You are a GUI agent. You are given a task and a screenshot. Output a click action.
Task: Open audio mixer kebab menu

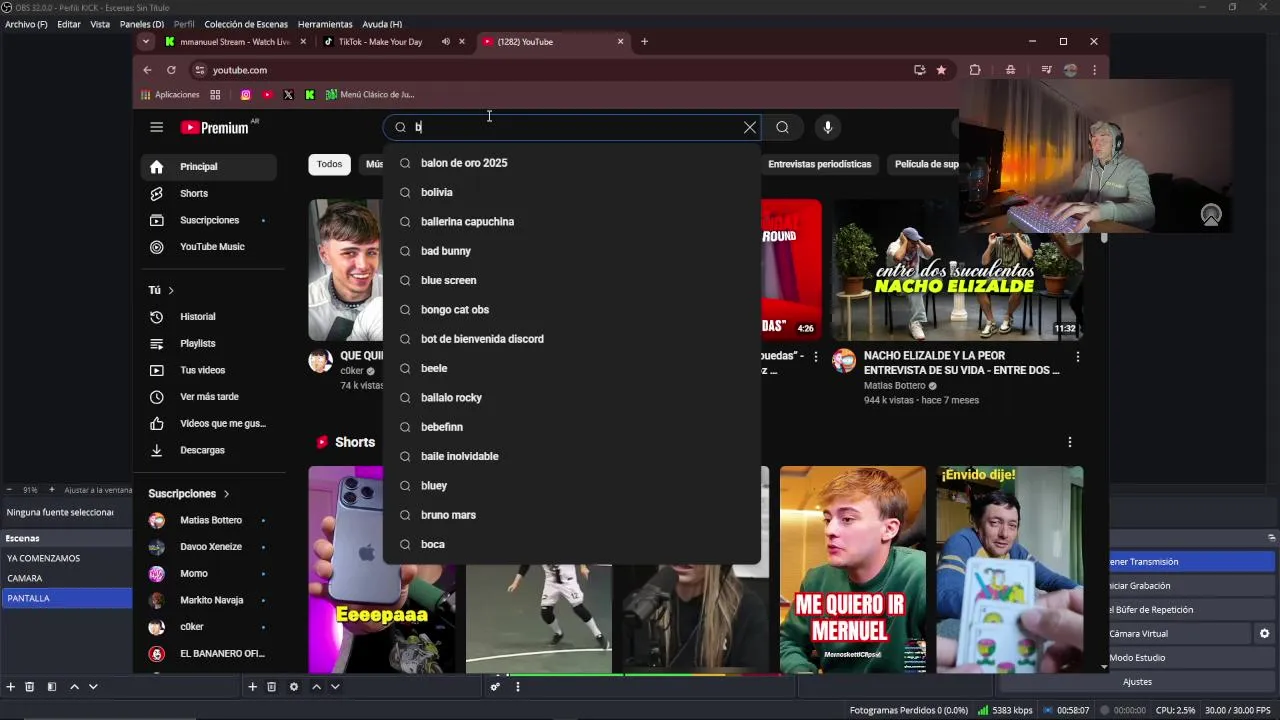tap(517, 687)
